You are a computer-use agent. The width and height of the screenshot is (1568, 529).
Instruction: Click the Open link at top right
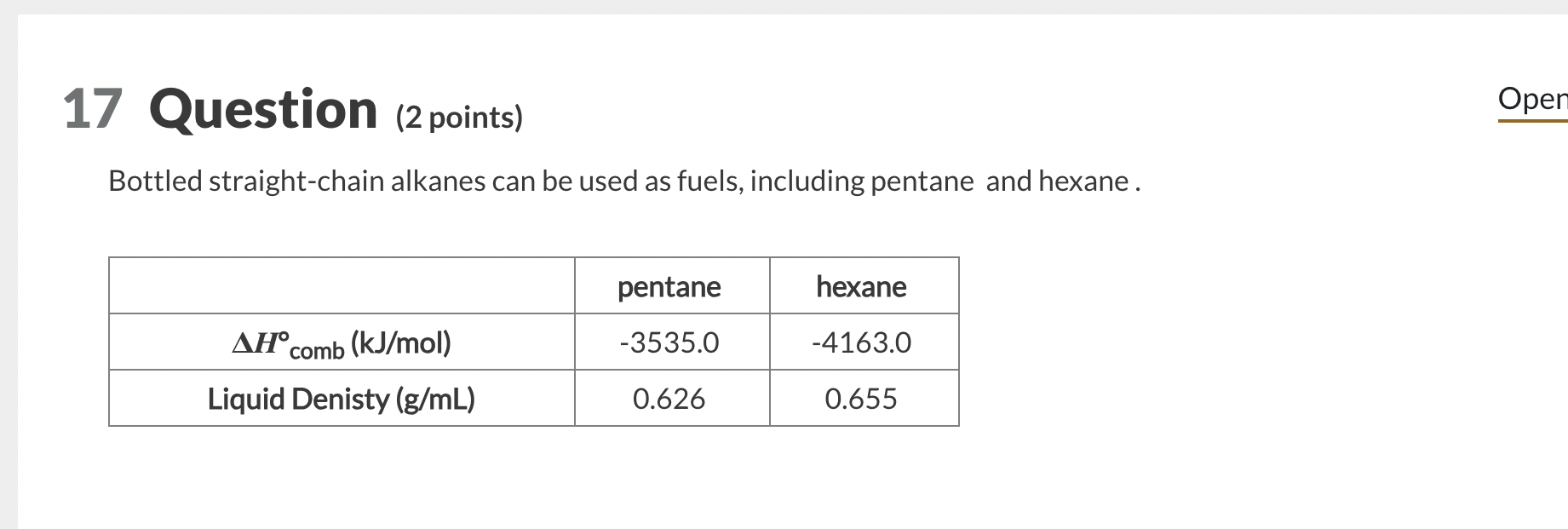coord(1531,100)
